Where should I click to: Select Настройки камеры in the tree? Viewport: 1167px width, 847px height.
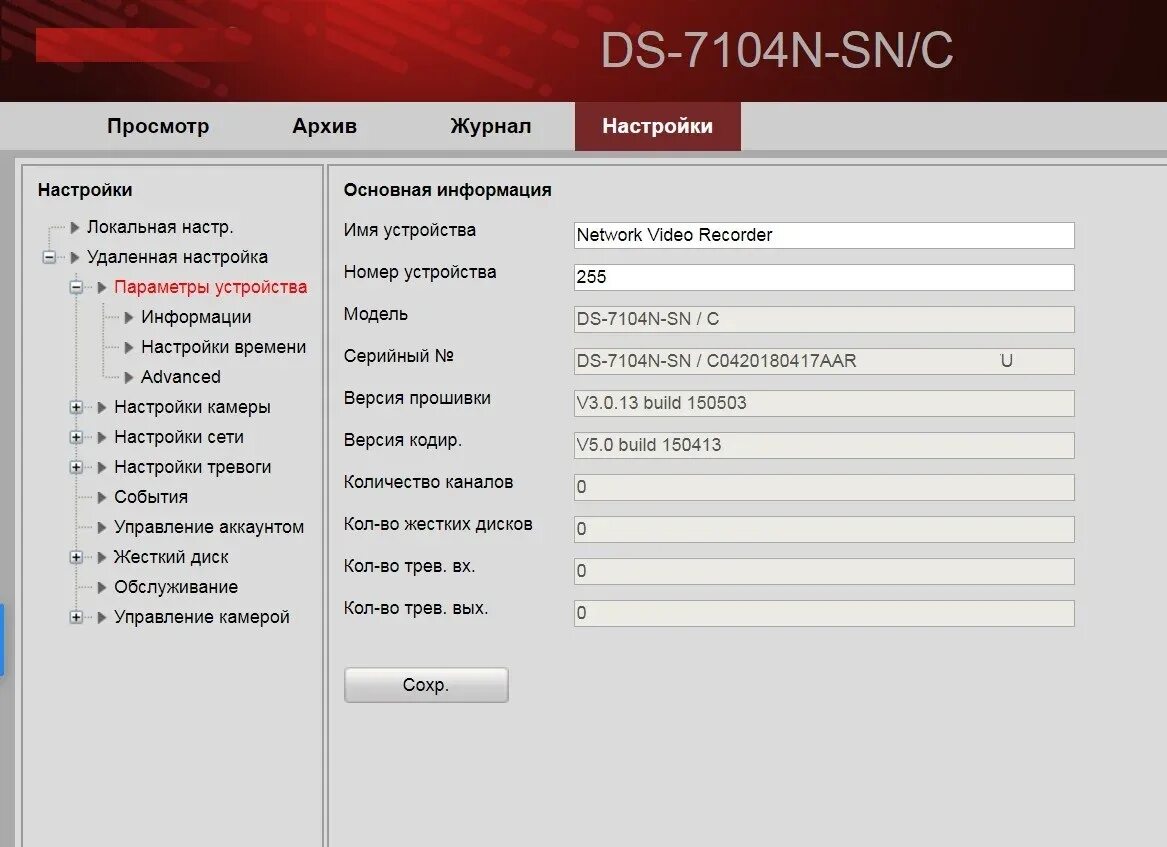[192, 407]
